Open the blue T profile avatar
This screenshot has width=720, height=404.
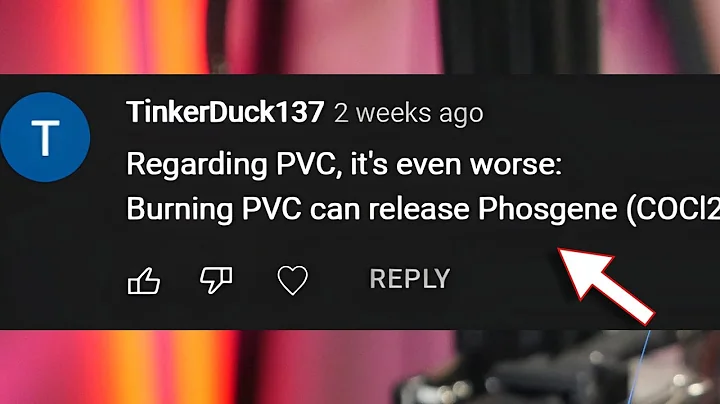pos(45,137)
